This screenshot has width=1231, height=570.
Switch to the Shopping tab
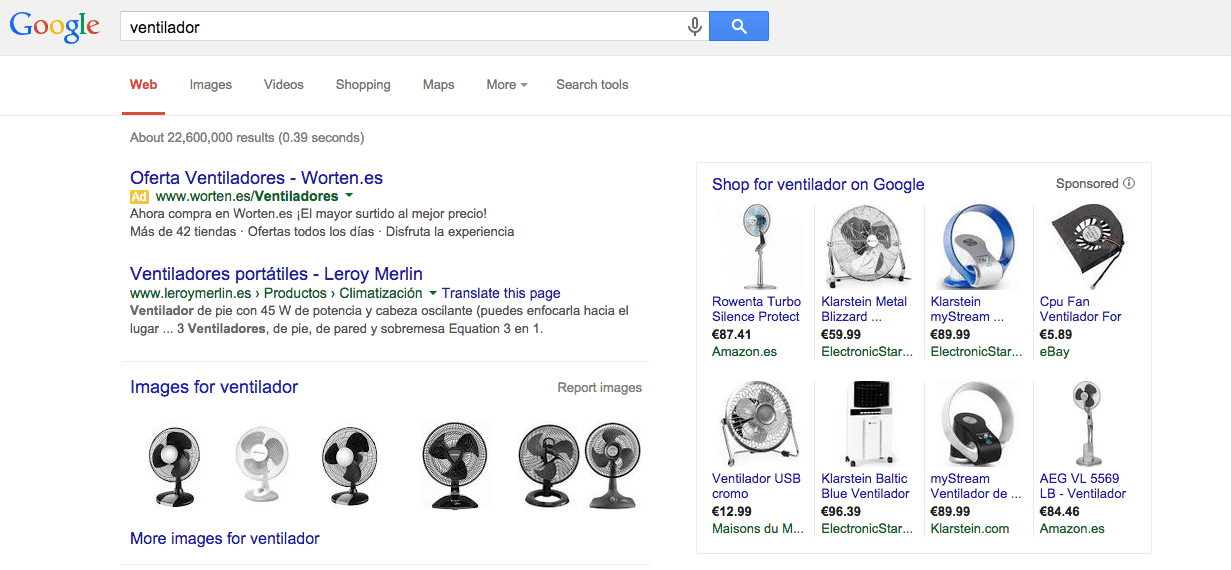click(363, 85)
